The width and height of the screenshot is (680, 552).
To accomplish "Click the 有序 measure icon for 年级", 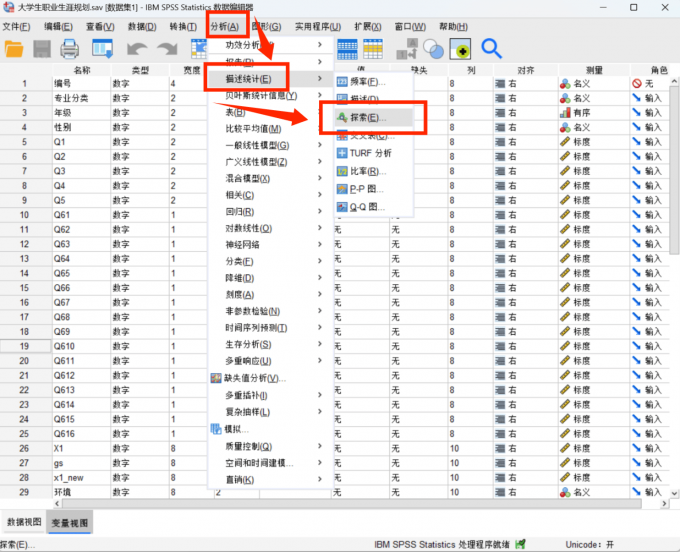I will pyautogui.click(x=565, y=113).
